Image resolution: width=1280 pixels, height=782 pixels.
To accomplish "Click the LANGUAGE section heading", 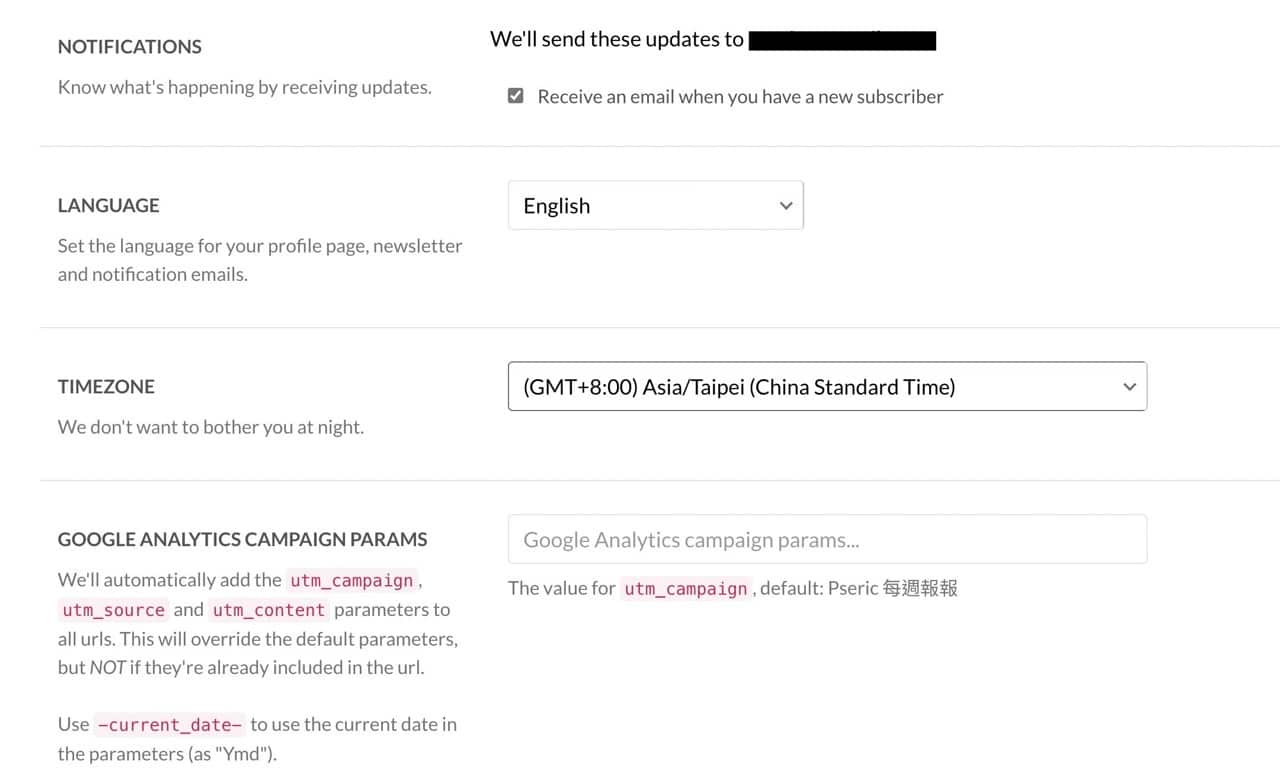I will [109, 206].
